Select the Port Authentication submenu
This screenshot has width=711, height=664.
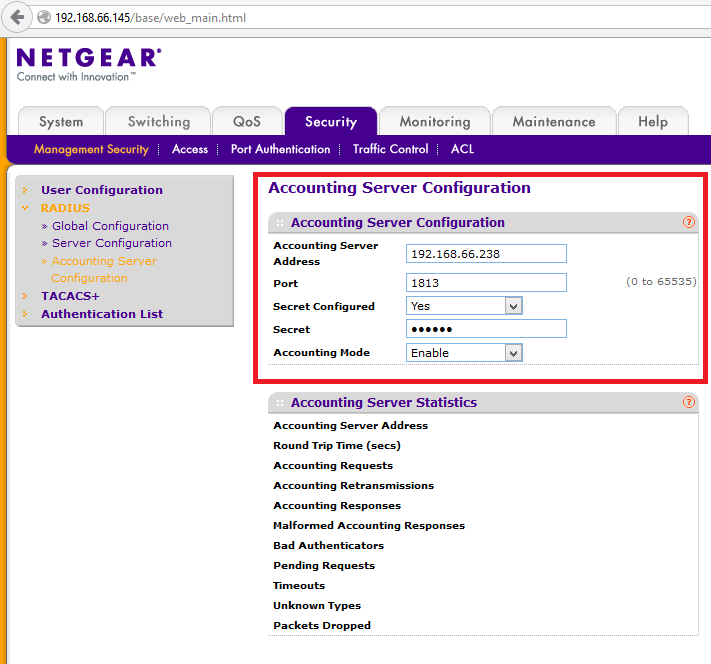coord(280,149)
